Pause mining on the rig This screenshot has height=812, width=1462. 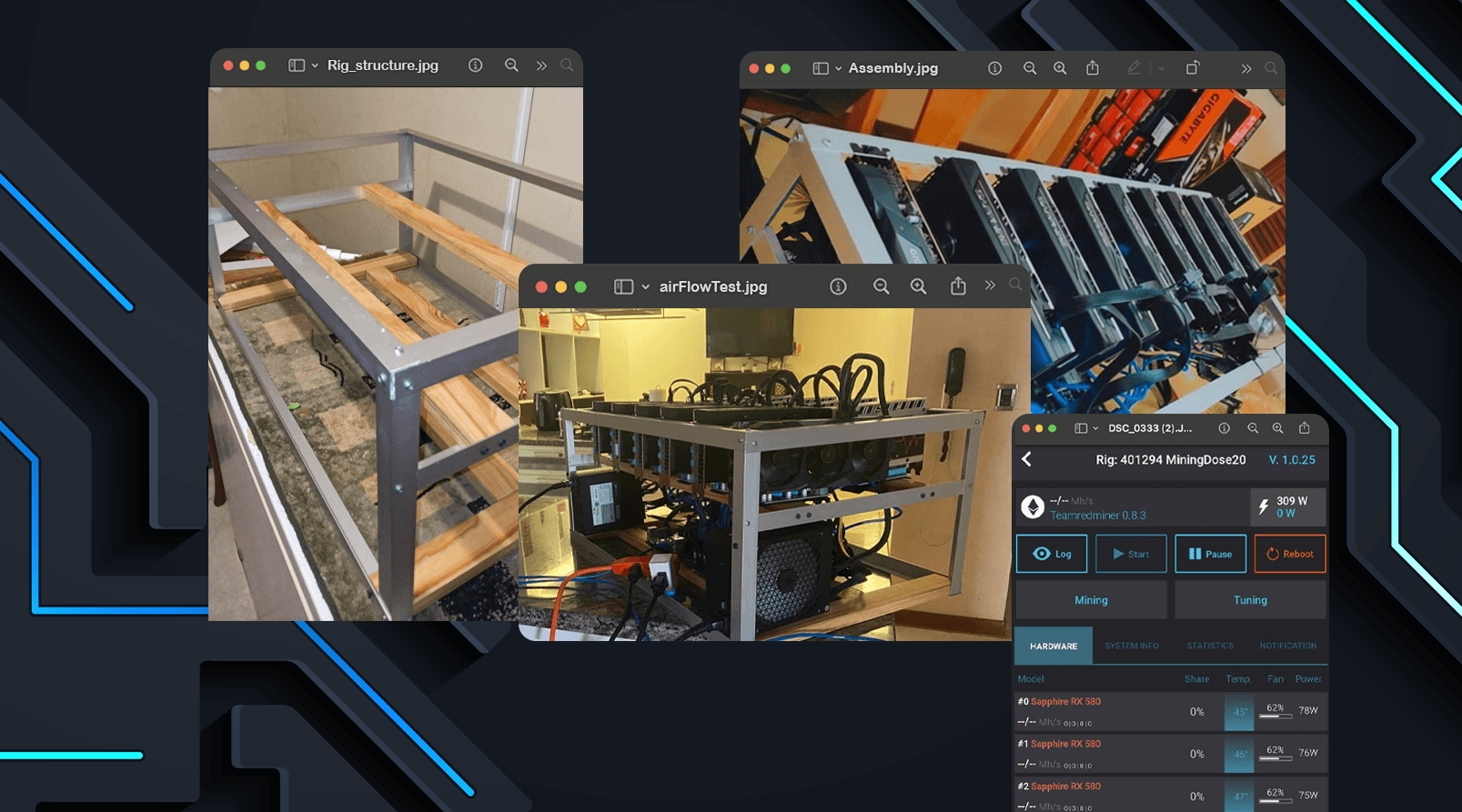(x=1210, y=554)
